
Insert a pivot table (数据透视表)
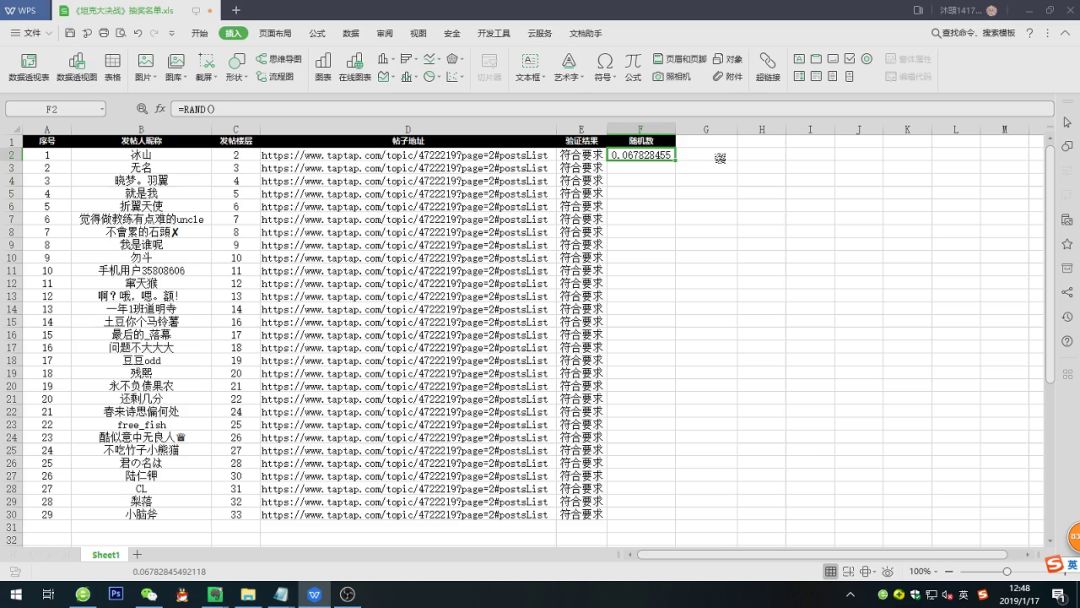click(28, 67)
